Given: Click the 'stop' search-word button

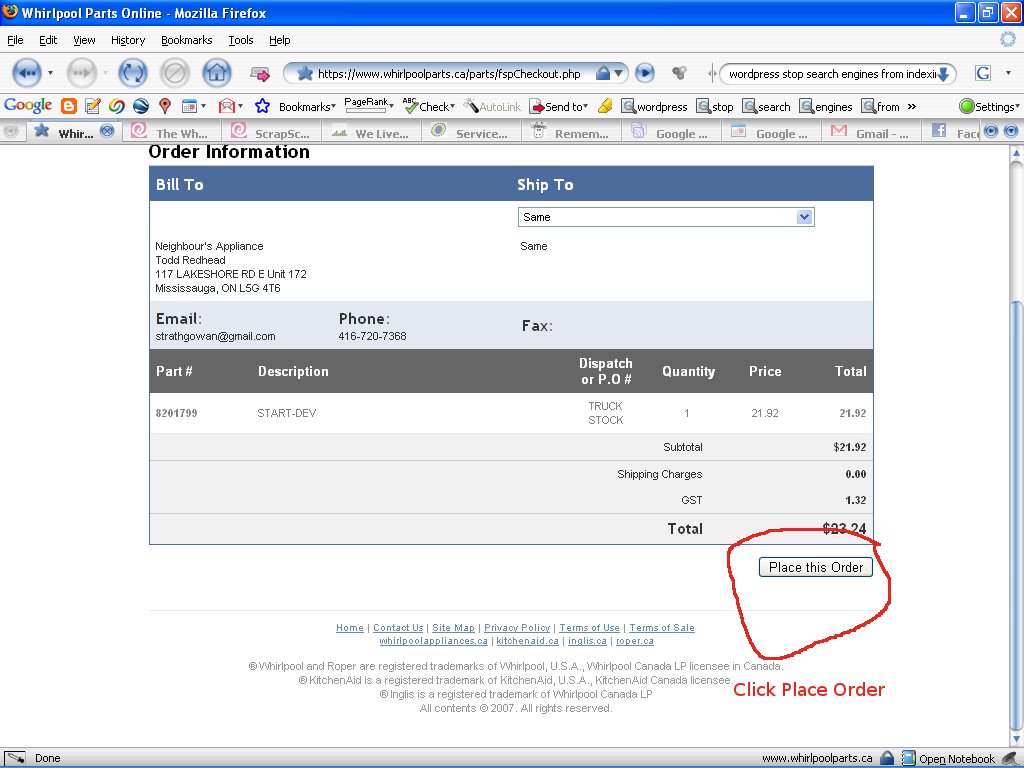Looking at the screenshot, I should tap(715, 106).
